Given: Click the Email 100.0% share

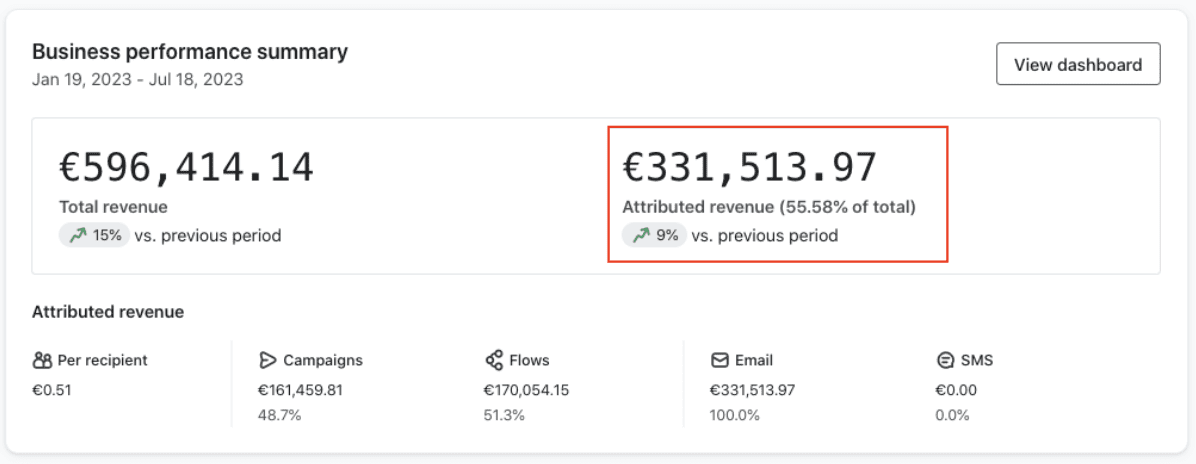Looking at the screenshot, I should 733,415.
